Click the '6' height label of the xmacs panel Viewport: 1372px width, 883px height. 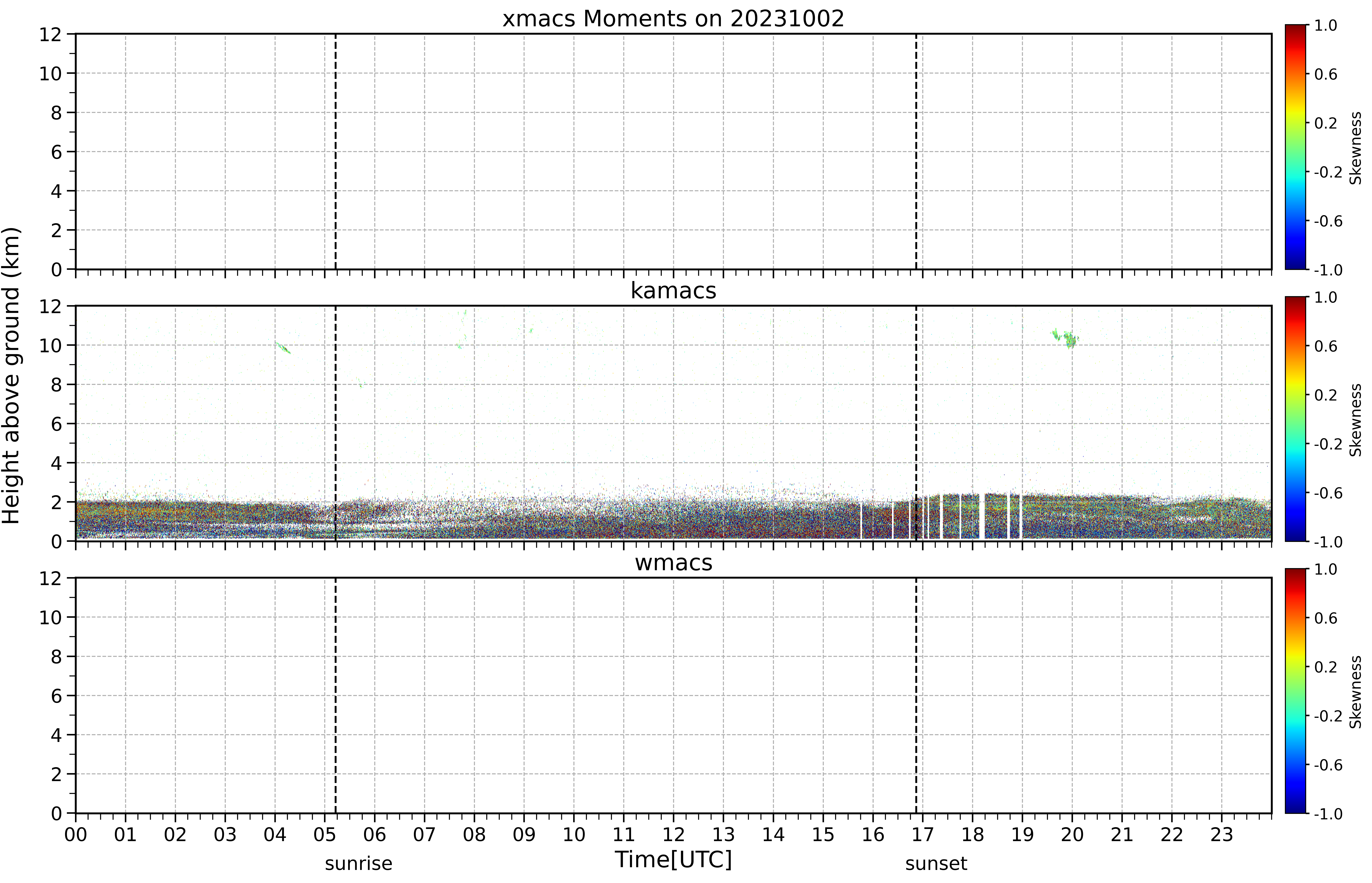(56, 152)
